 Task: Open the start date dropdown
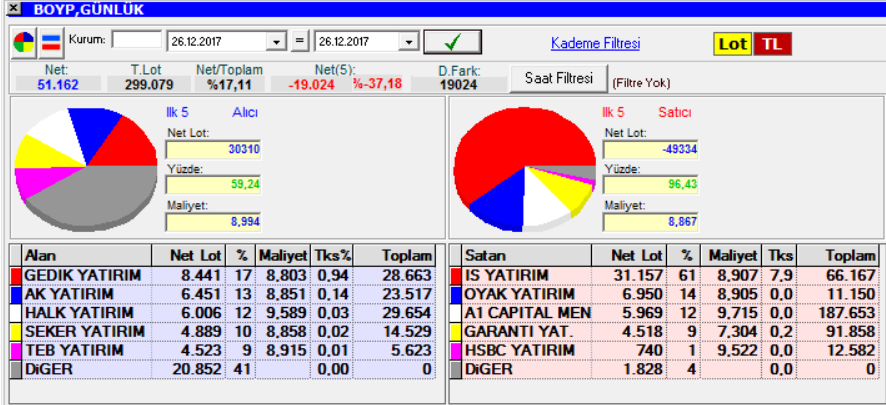(x=276, y=42)
